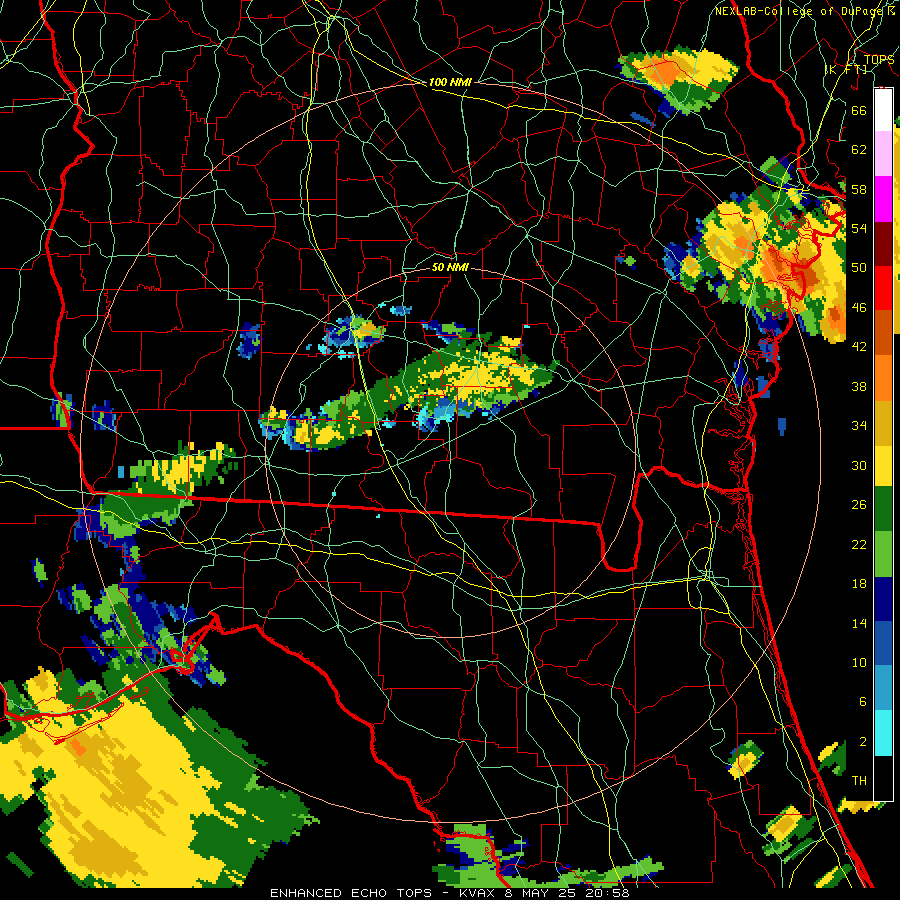Click the 54 value on the legend

click(x=859, y=228)
